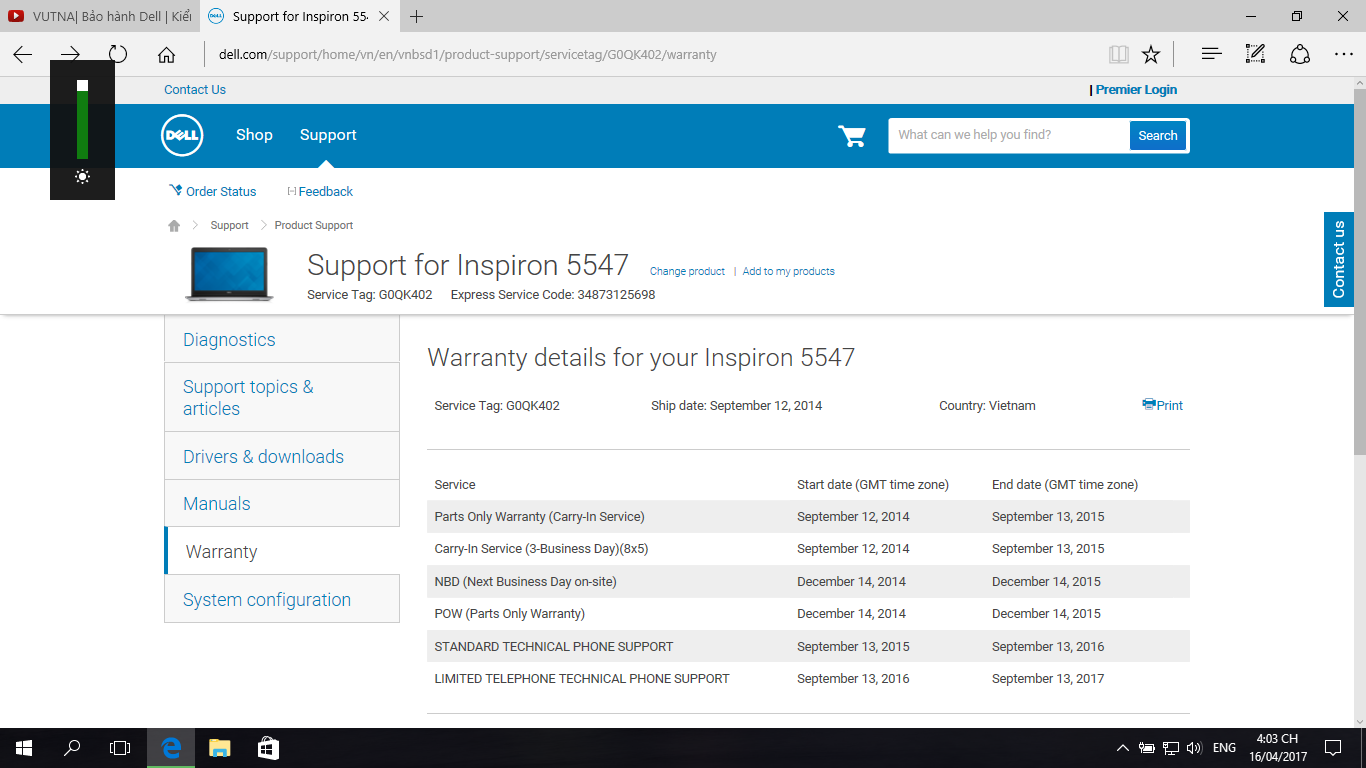Viewport: 1366px width, 768px height.
Task: Open the Diagnostics sidebar section
Action: 282,340
